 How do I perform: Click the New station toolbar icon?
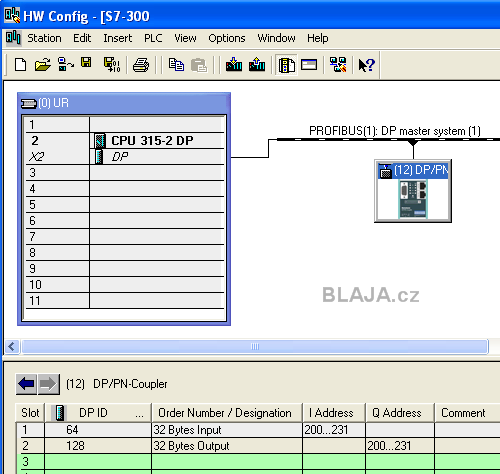20,65
